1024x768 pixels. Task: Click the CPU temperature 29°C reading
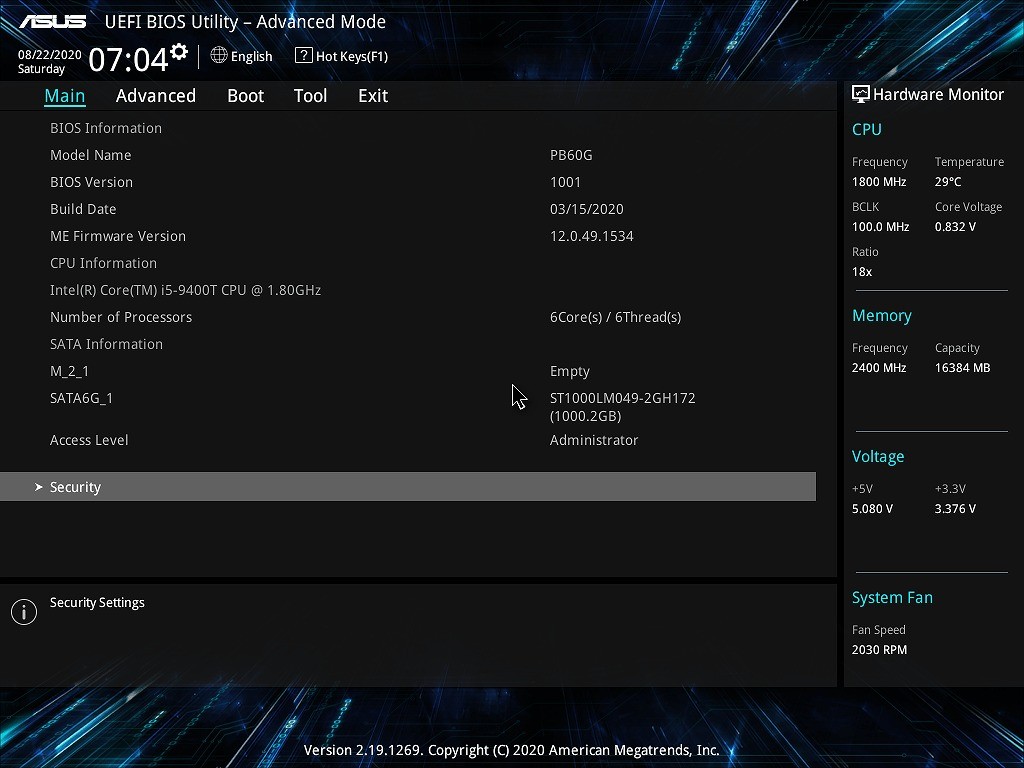tap(947, 182)
